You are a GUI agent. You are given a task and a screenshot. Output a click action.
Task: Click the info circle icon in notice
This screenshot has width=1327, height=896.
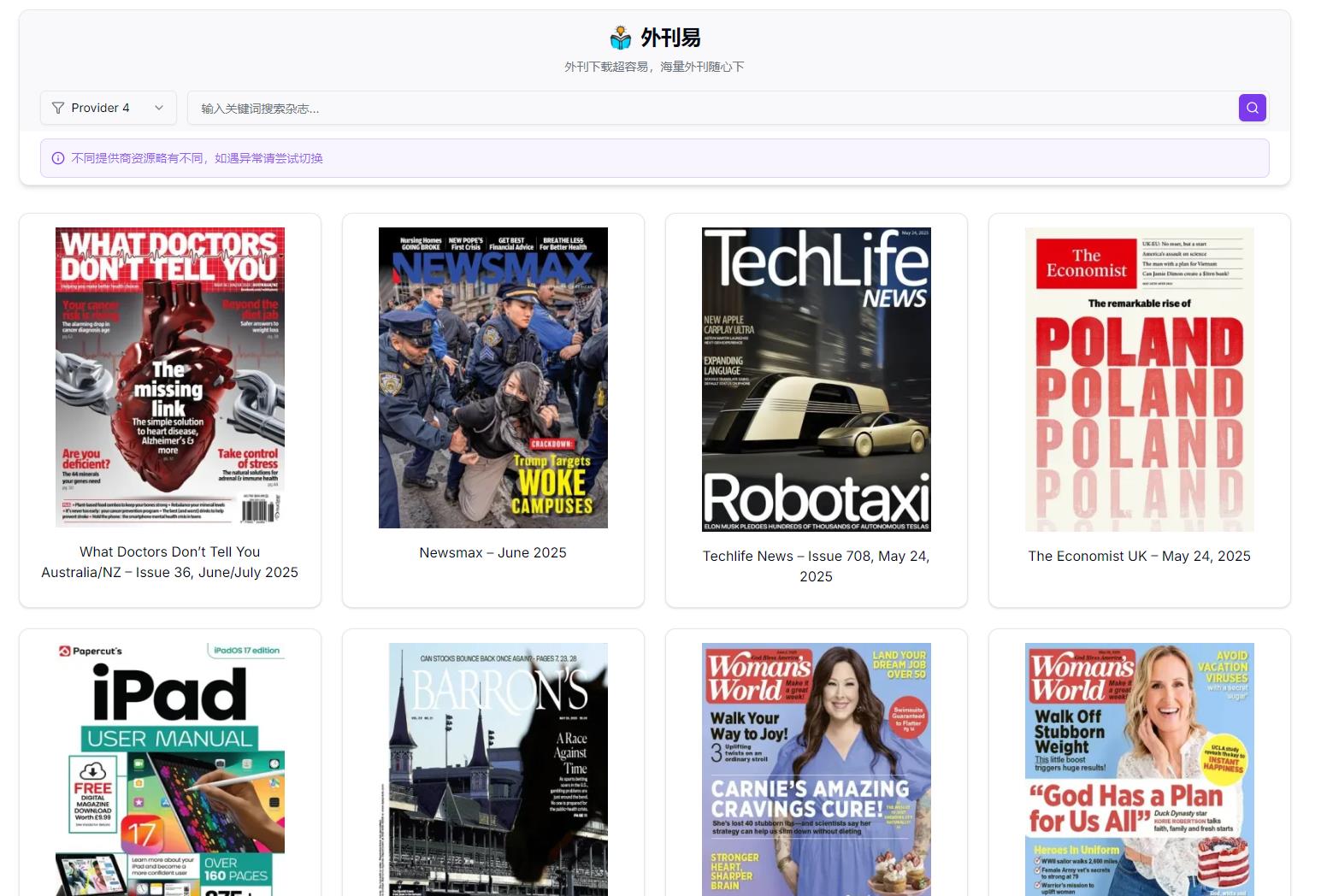[x=58, y=158]
